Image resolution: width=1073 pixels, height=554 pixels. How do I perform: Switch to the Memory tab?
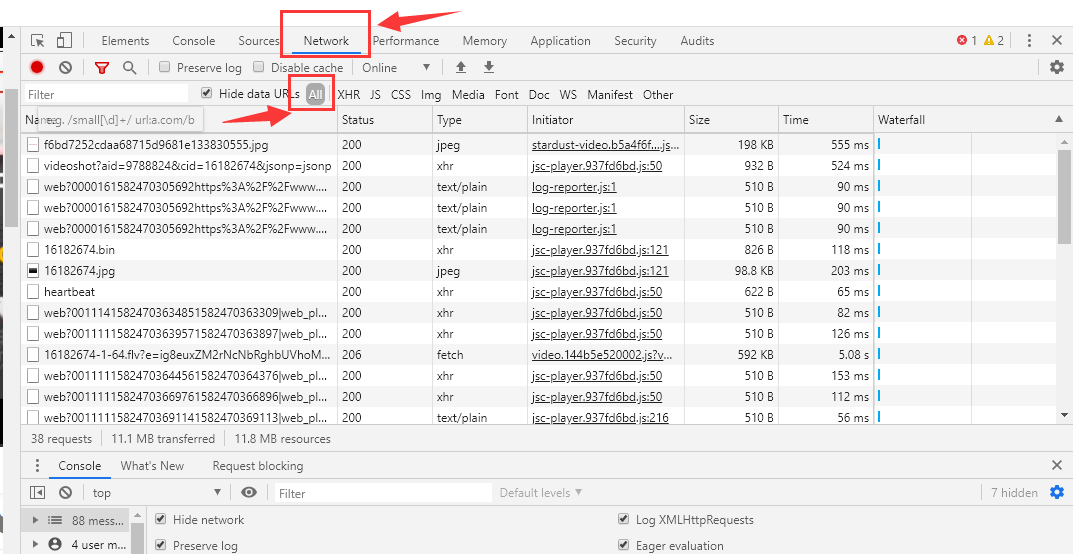point(484,41)
